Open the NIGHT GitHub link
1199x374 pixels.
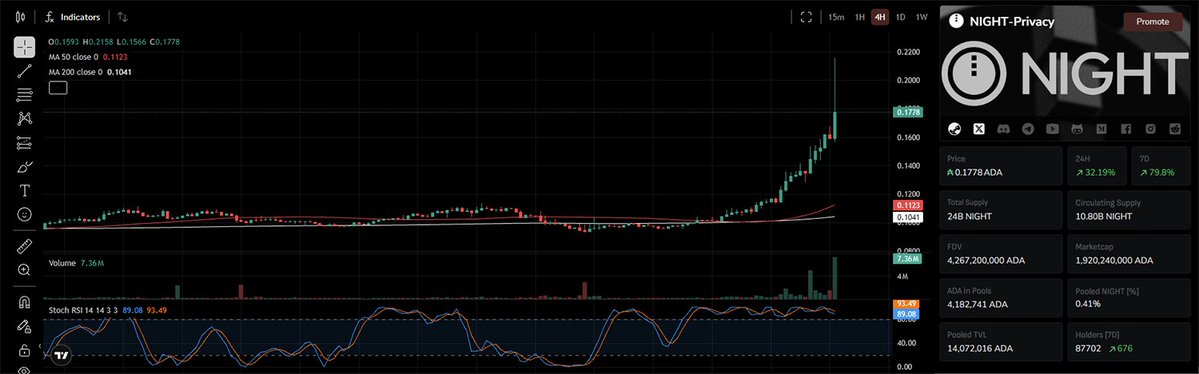1077,128
